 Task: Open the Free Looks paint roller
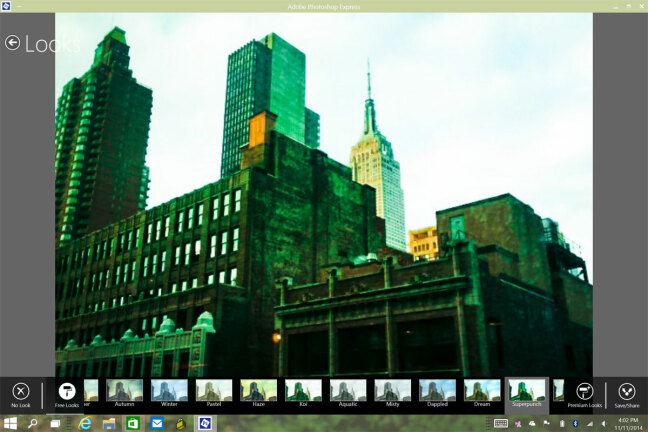[x=67, y=395]
